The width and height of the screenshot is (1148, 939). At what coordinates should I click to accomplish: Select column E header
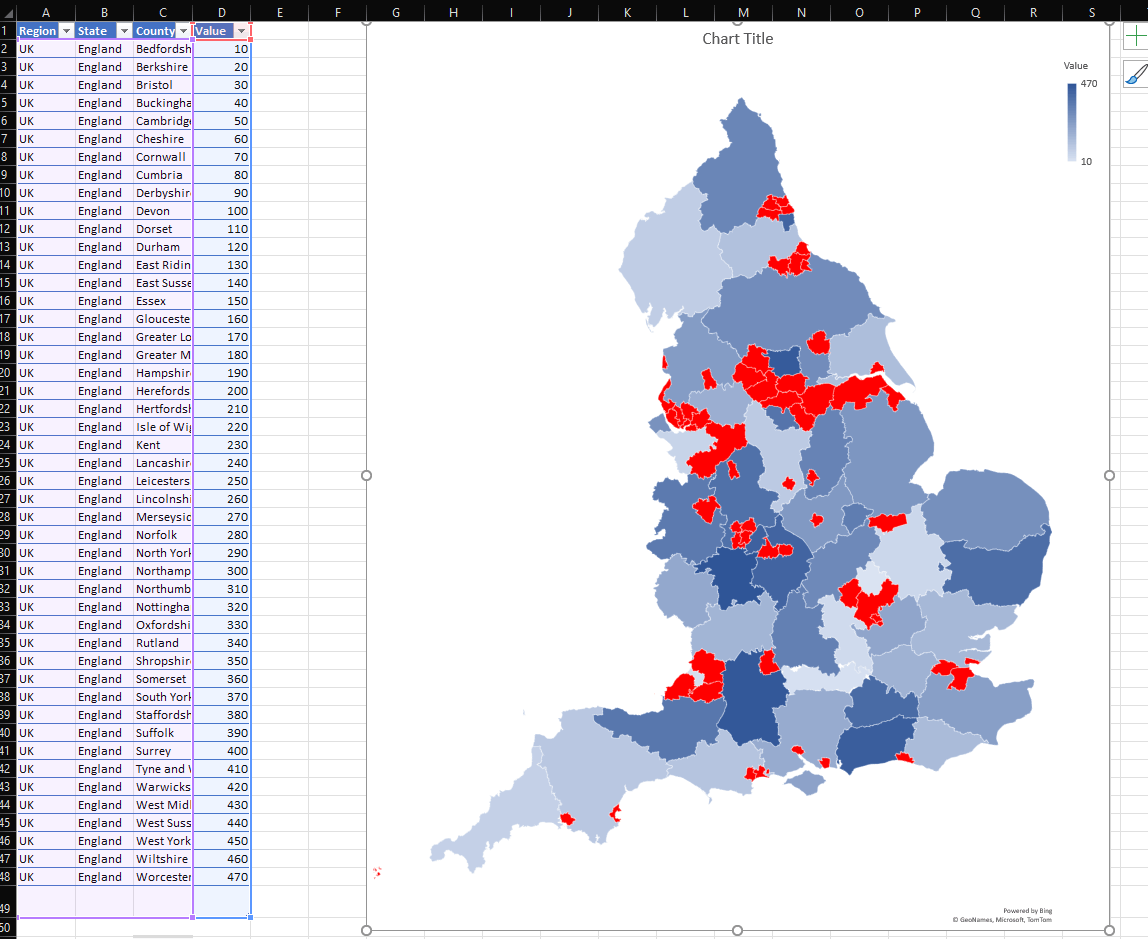pyautogui.click(x=280, y=12)
